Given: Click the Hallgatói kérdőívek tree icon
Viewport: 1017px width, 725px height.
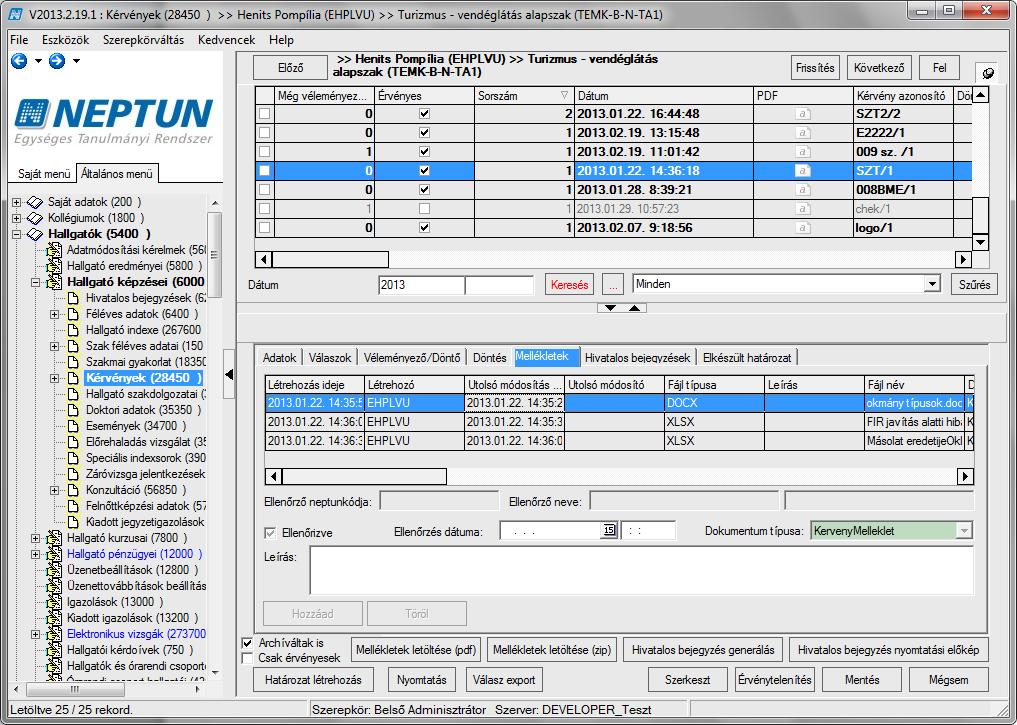Looking at the screenshot, I should (54, 650).
